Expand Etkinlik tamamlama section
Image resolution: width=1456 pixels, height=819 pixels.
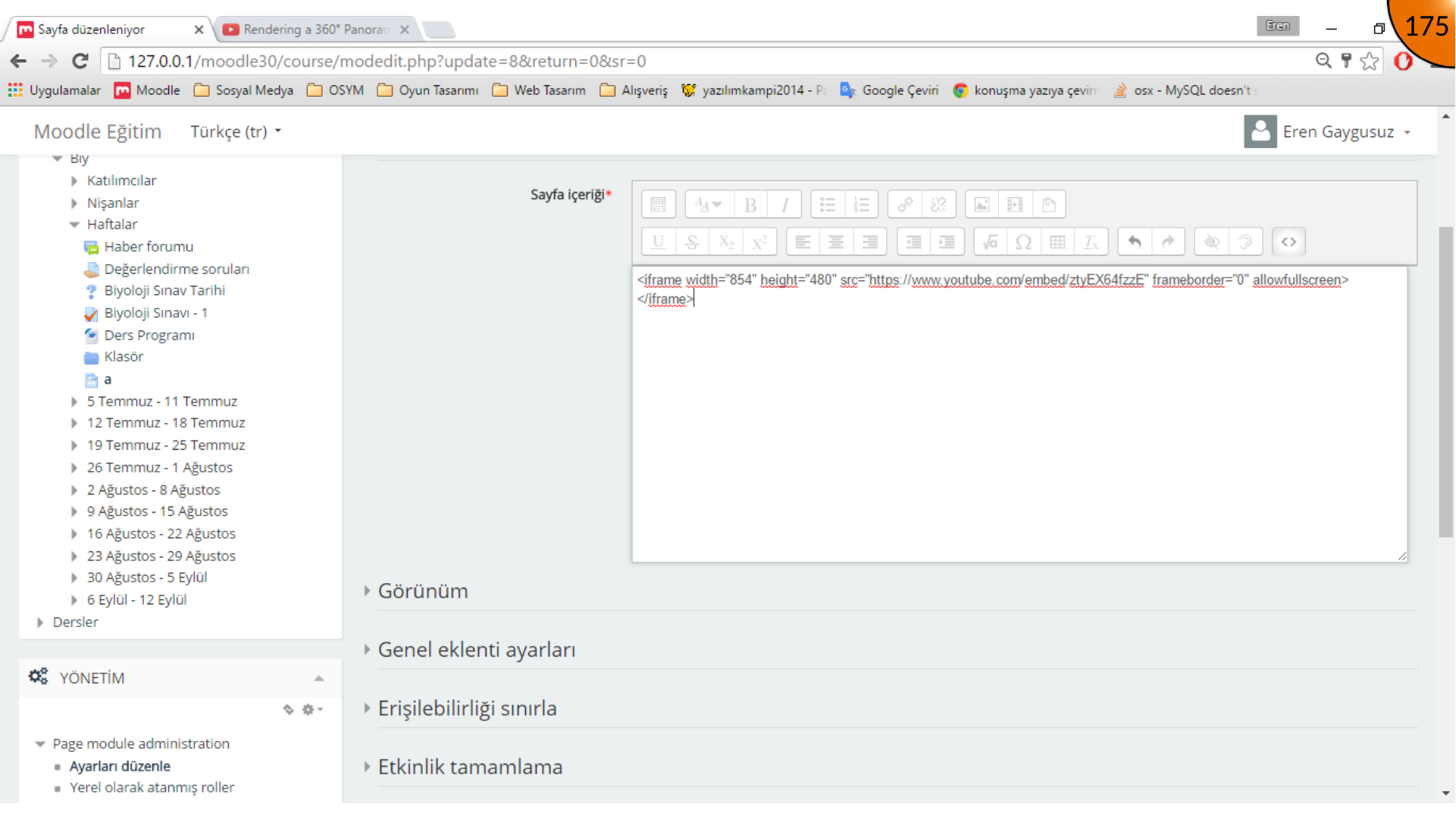(470, 767)
